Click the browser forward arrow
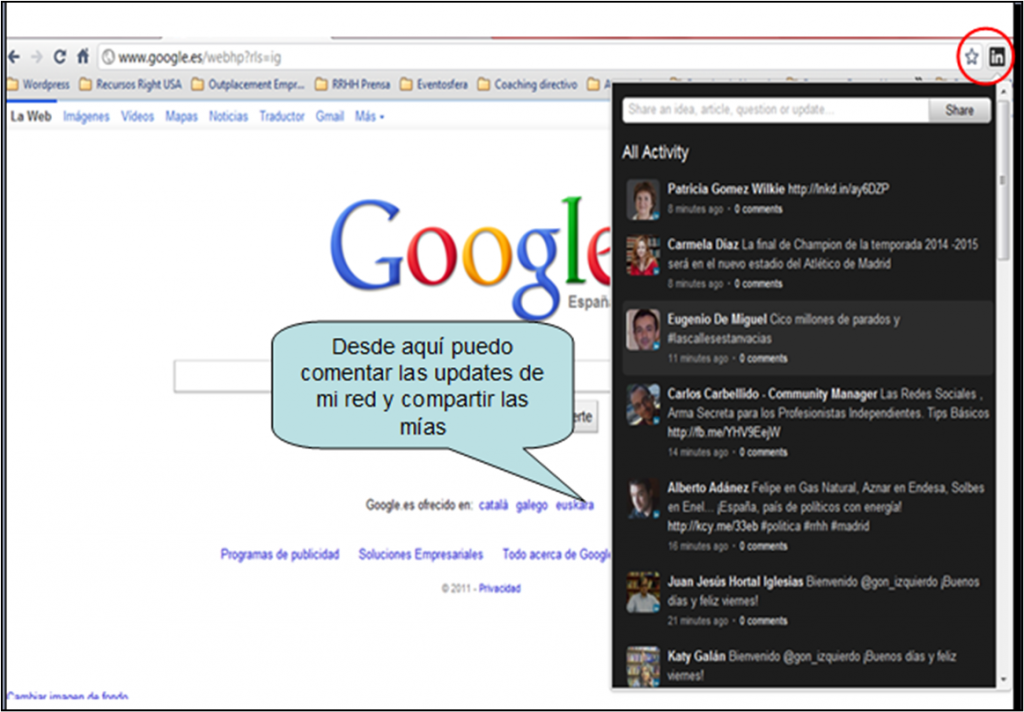 tap(37, 57)
